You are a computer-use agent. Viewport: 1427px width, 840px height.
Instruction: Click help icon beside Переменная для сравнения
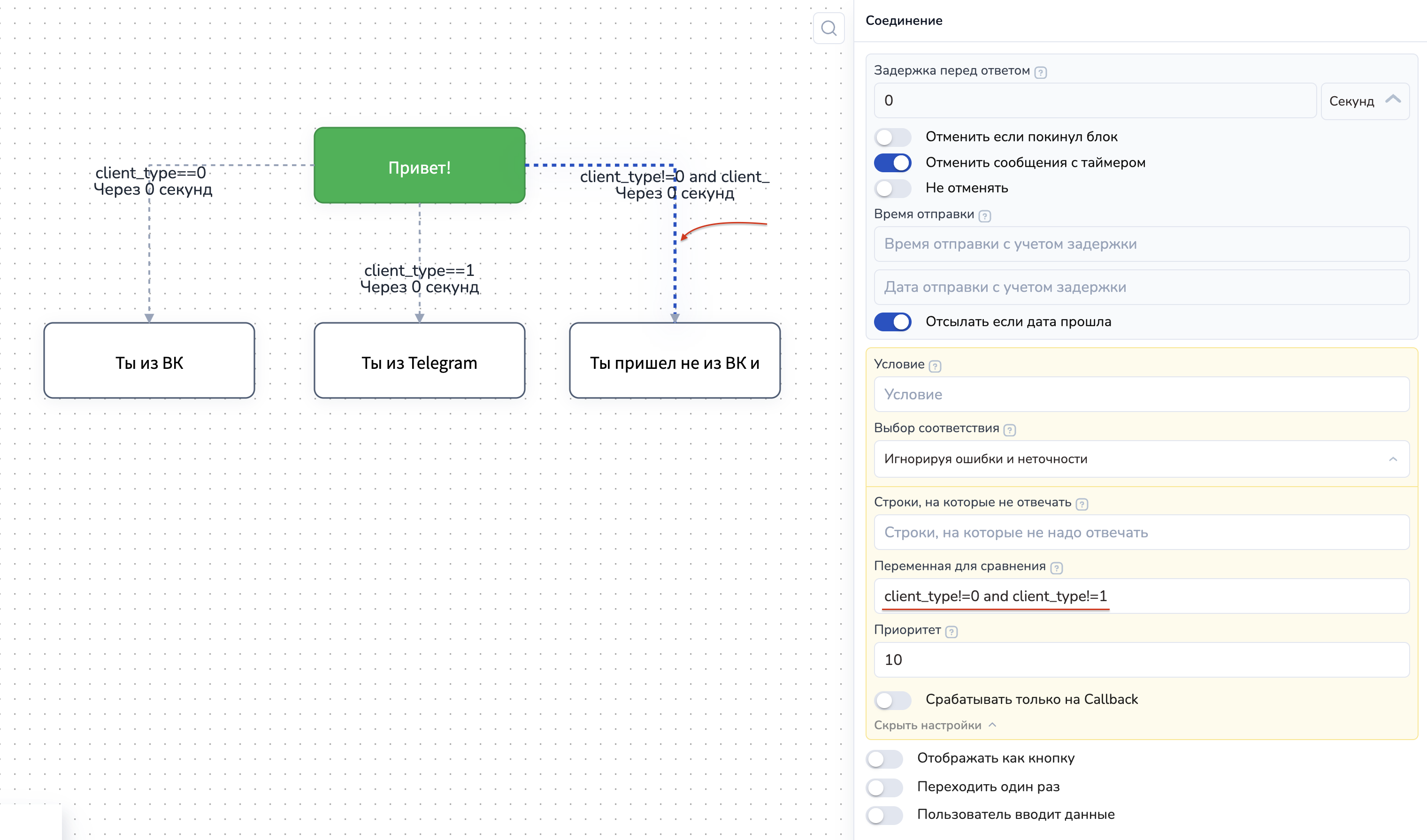point(1056,568)
